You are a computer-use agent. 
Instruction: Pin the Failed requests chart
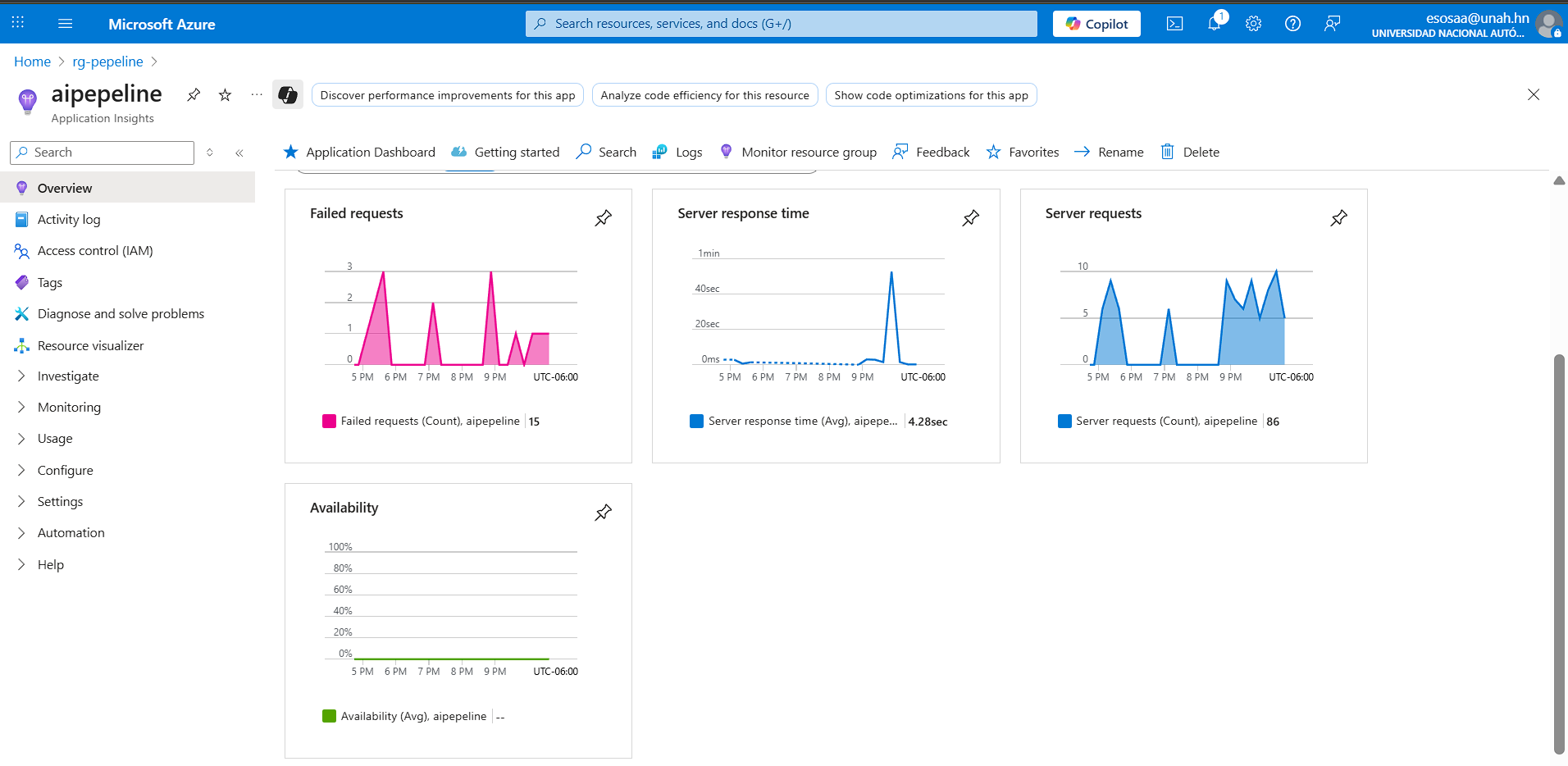[x=603, y=218]
